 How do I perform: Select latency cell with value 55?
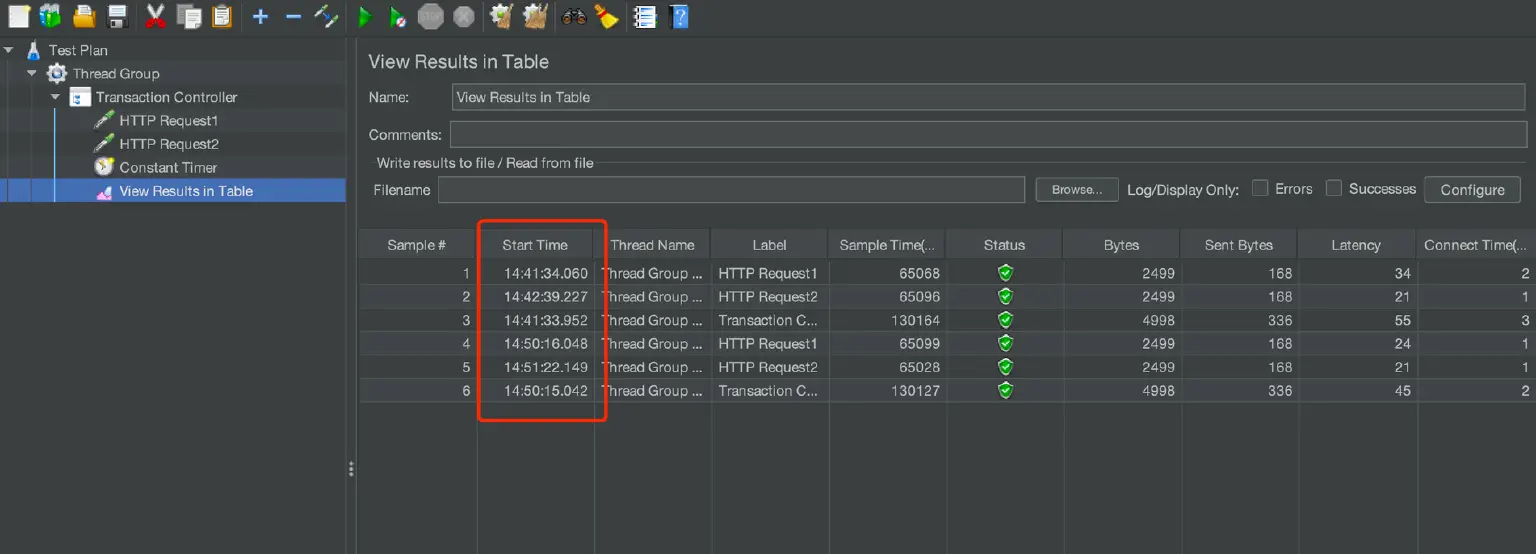[1356, 320]
